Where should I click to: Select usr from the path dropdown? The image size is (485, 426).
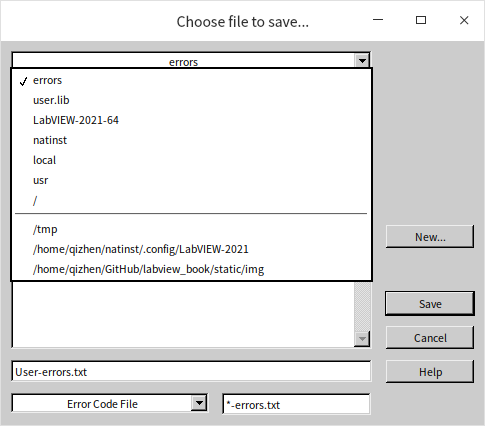[192, 180]
